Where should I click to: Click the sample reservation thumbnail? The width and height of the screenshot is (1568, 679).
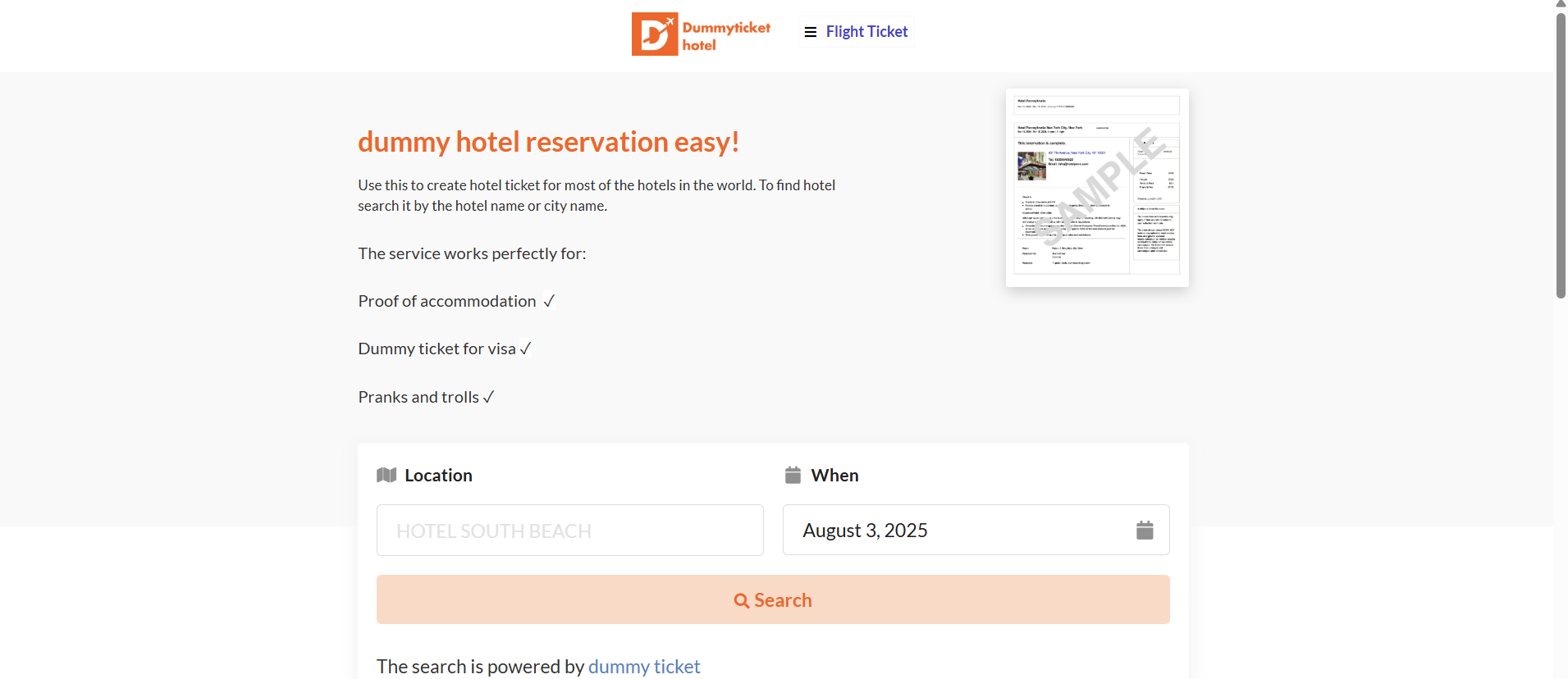pyautogui.click(x=1097, y=188)
